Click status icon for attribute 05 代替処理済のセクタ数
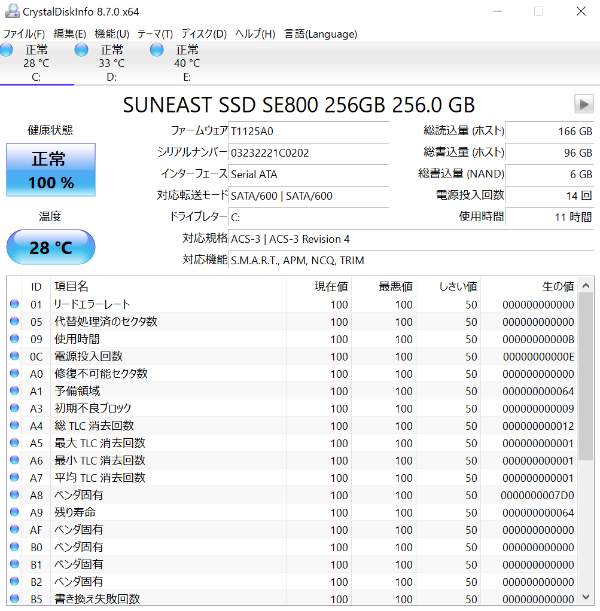The width and height of the screenshot is (600, 611). (x=14, y=321)
